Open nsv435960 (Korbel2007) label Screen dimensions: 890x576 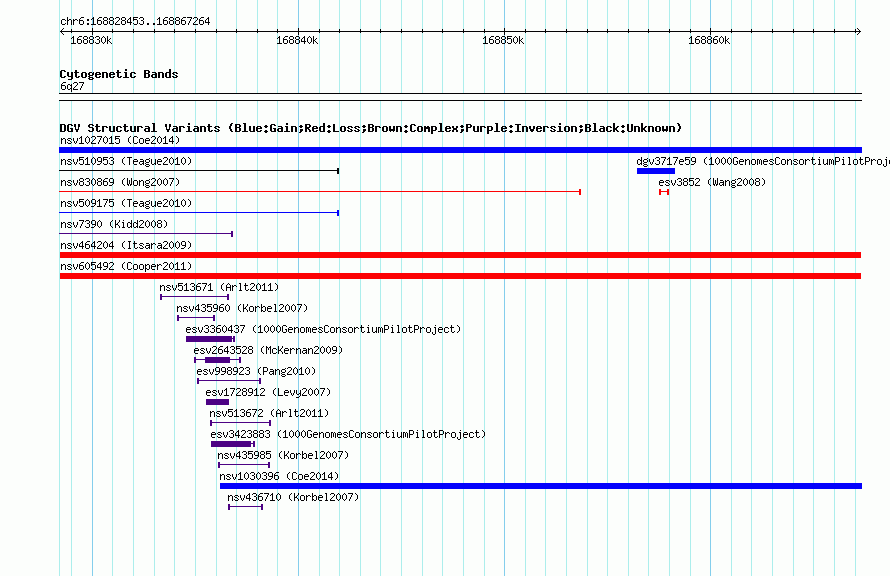click(x=242, y=308)
